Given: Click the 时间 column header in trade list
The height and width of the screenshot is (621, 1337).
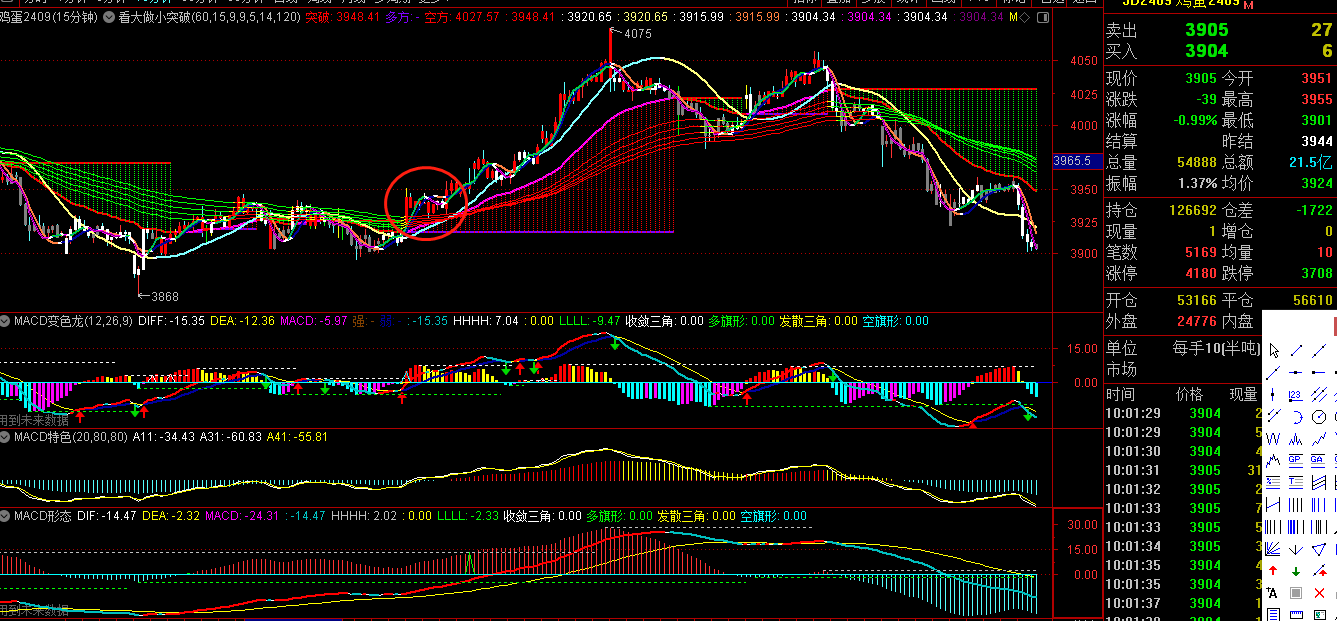Looking at the screenshot, I should point(1120,394).
